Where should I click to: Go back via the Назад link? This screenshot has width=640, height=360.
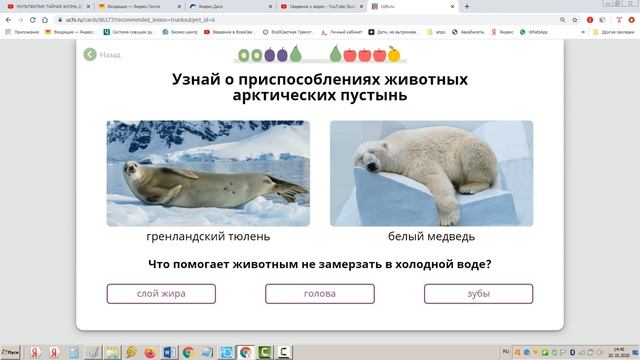tap(110, 55)
